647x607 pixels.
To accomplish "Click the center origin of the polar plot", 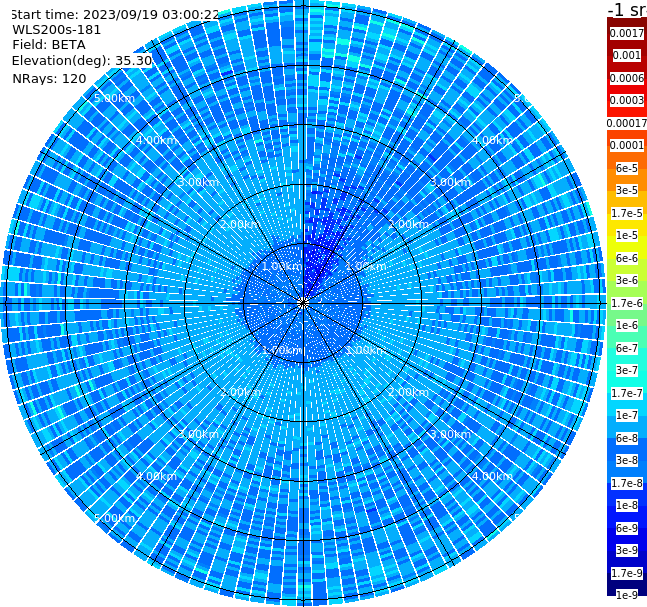I will click(303, 303).
